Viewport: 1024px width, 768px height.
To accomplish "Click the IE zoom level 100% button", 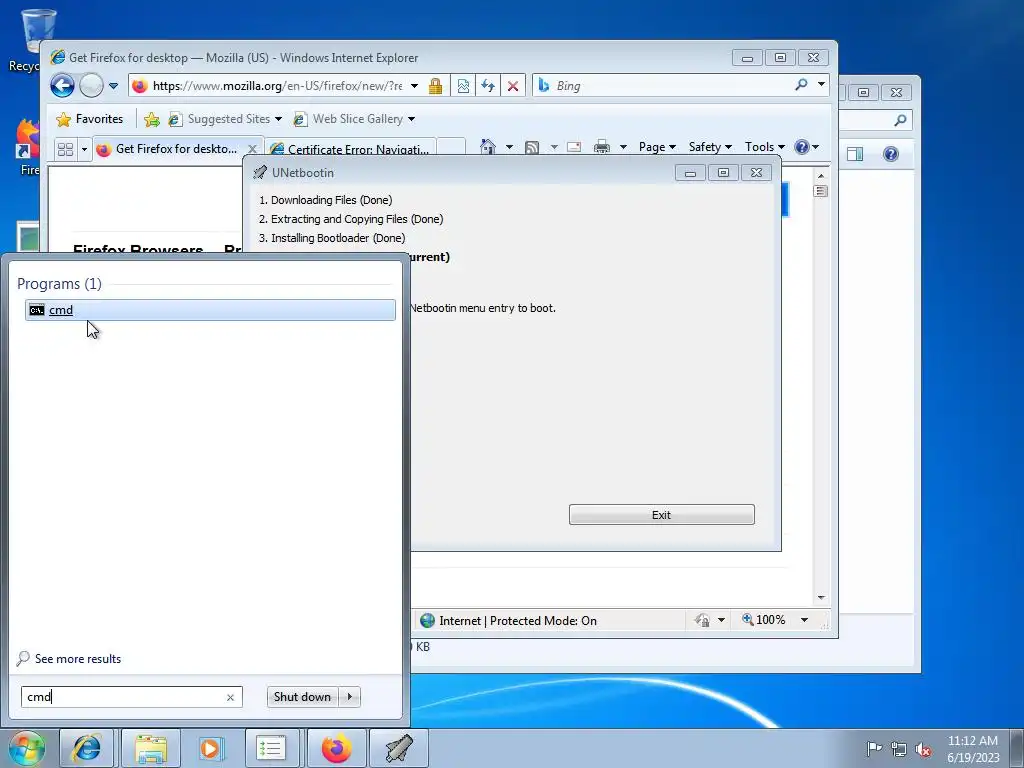I will pos(763,620).
